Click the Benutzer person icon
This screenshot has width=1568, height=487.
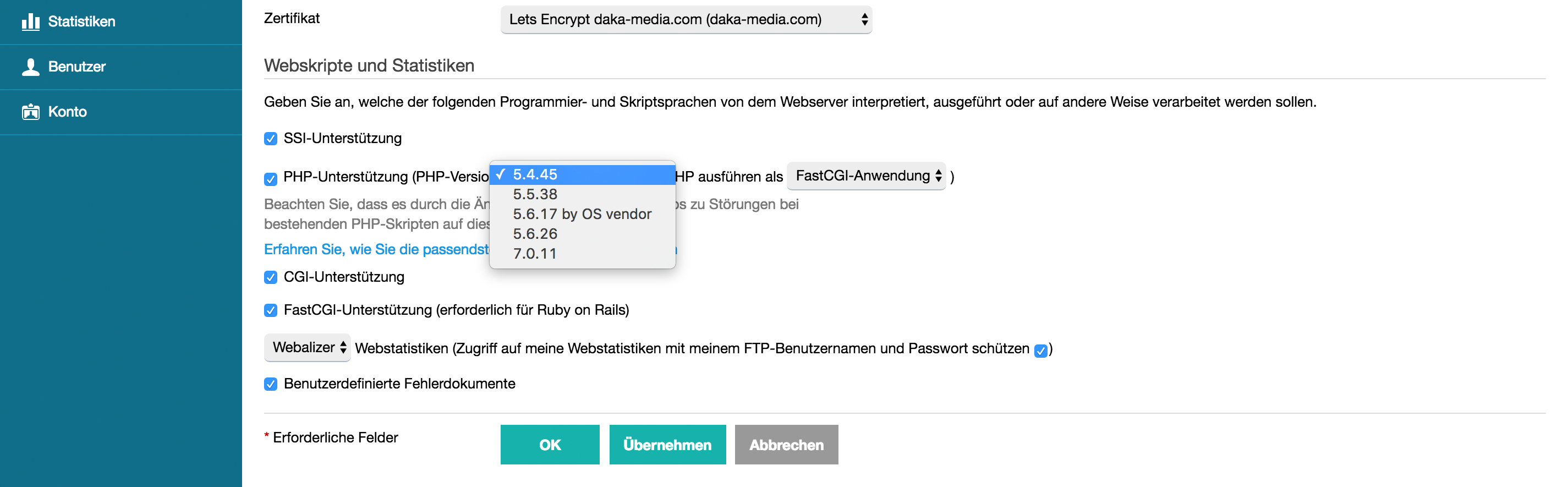click(x=30, y=67)
